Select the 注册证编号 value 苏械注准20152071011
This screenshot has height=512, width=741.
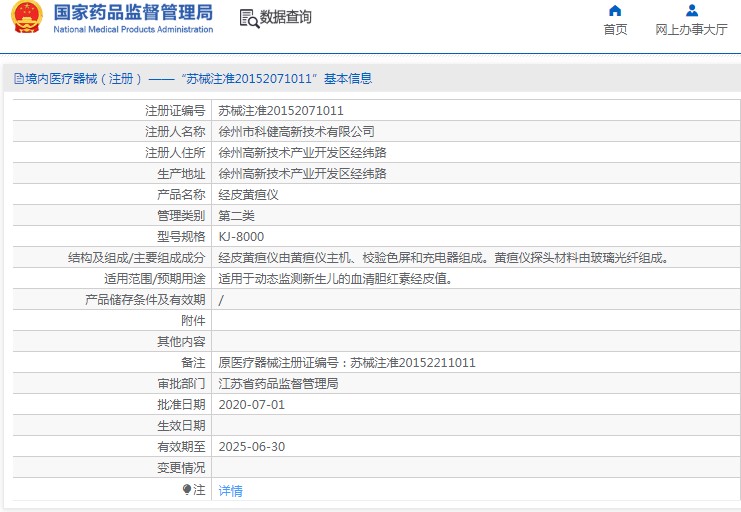(281, 111)
